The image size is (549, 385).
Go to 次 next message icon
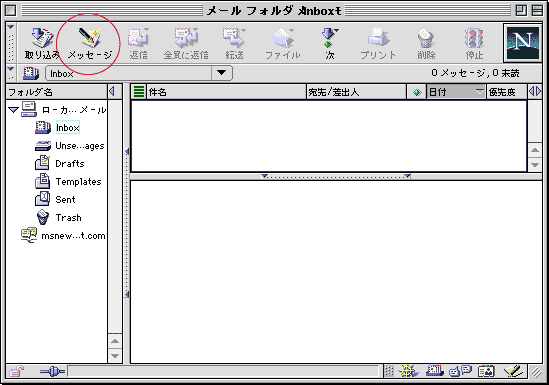[x=330, y=38]
